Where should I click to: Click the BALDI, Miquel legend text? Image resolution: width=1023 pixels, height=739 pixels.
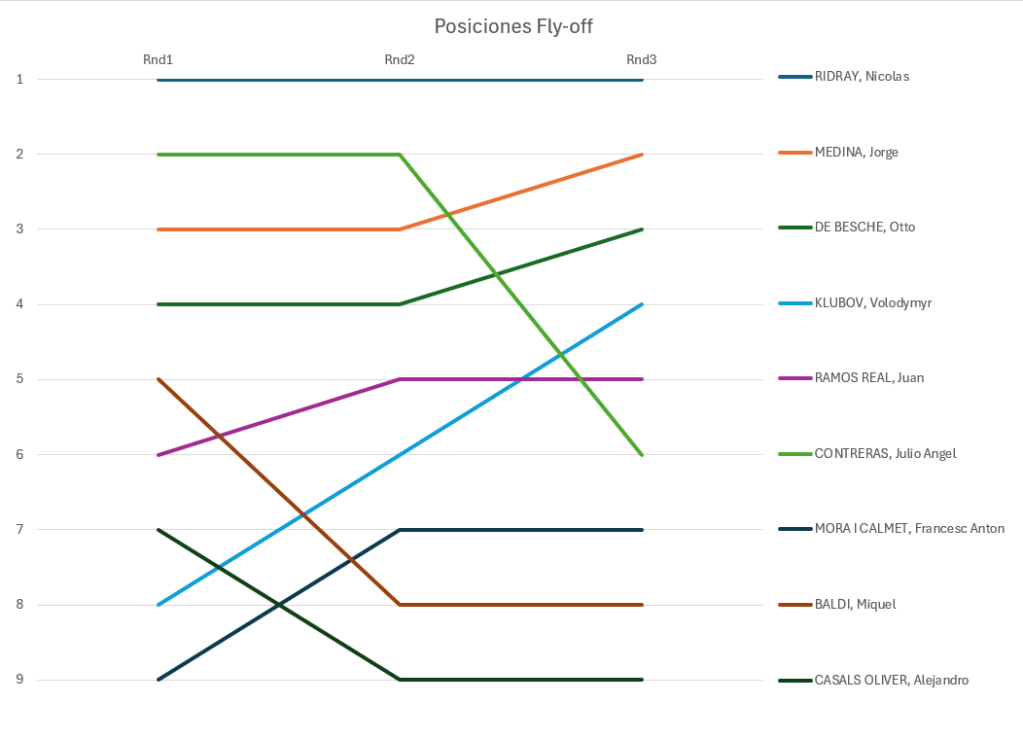click(855, 605)
